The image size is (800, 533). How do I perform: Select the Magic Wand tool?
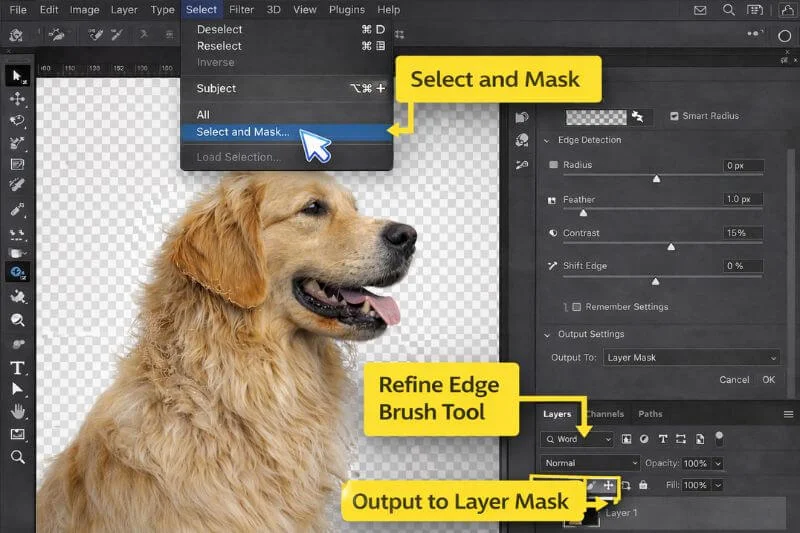[17, 143]
